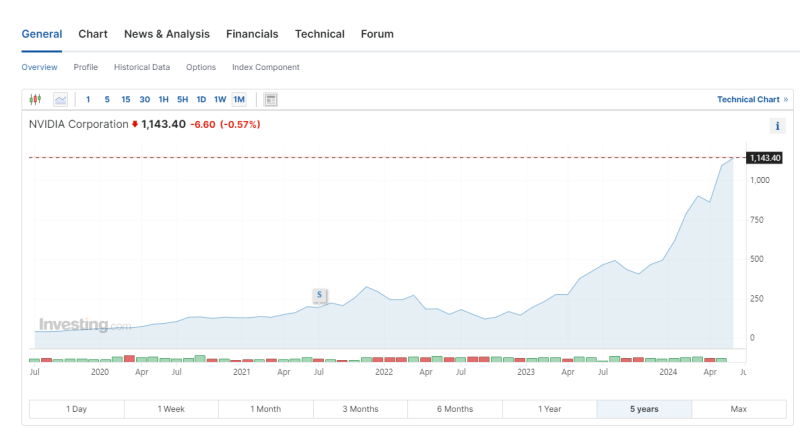Open the Chart tab
800x432 pixels.
click(x=93, y=34)
